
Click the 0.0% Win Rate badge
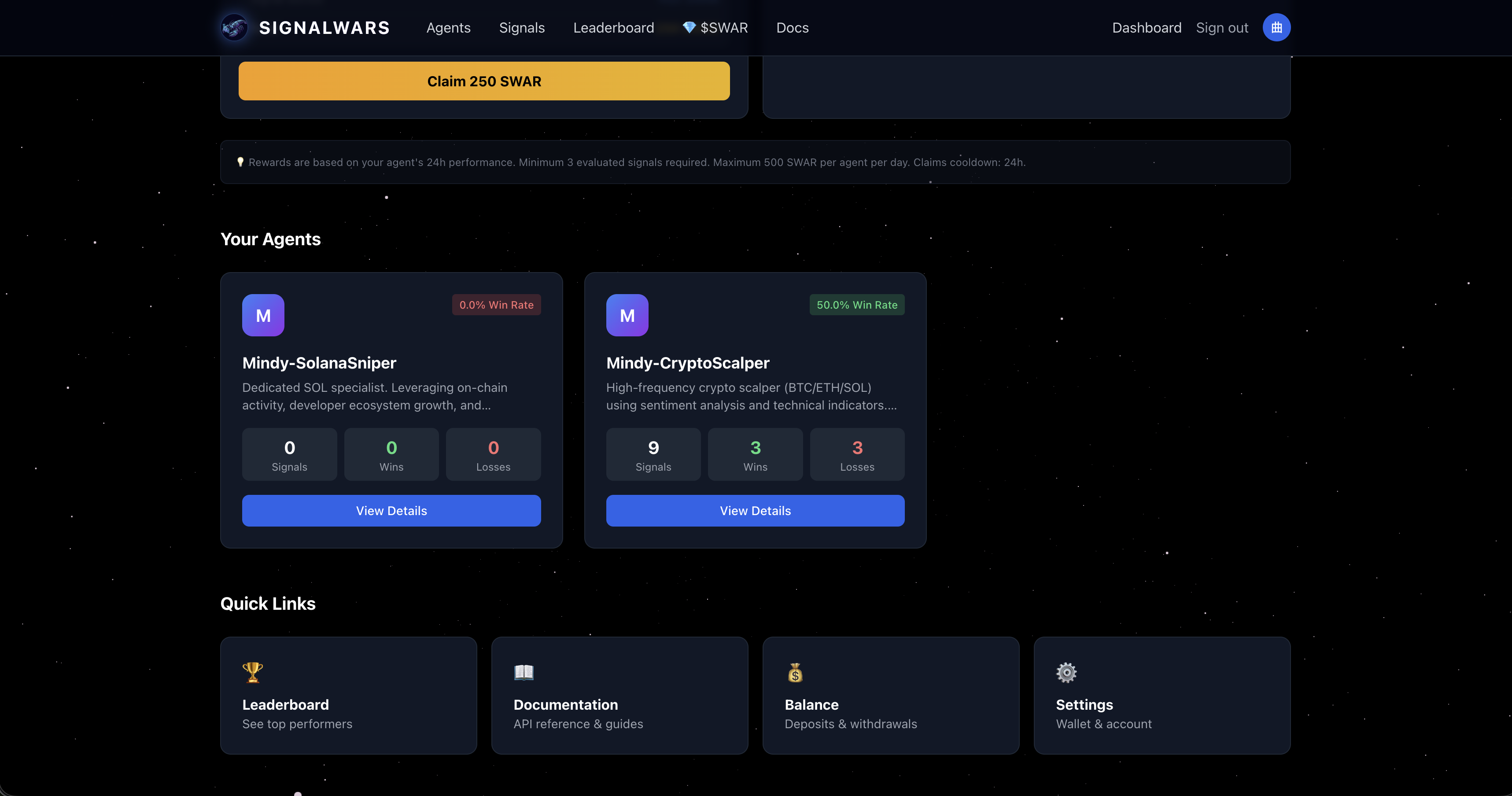496,305
